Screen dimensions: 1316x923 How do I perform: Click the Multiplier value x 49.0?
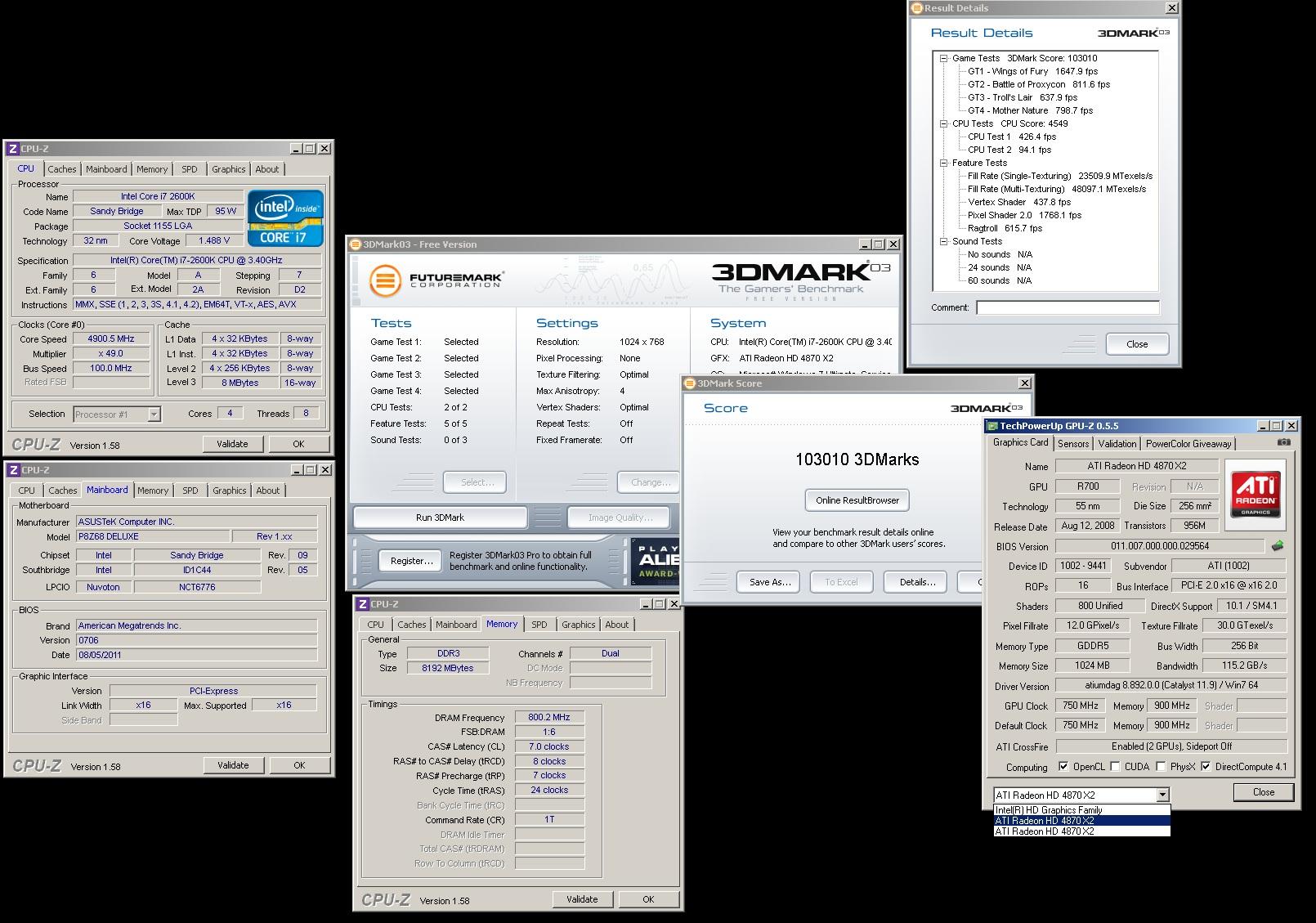tap(112, 354)
